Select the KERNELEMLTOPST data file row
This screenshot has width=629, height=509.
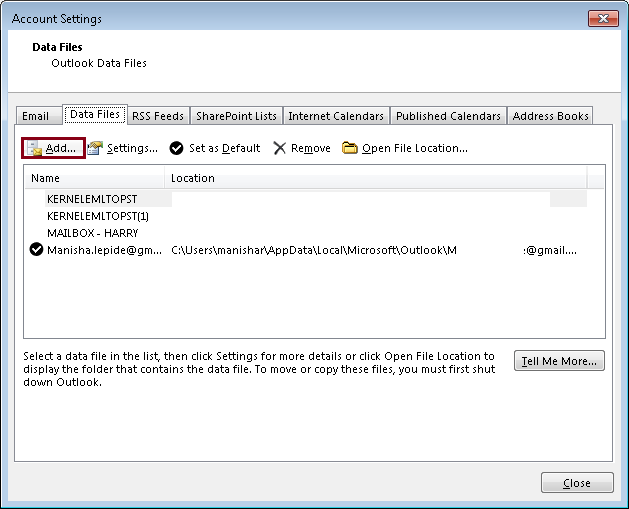tap(306, 199)
